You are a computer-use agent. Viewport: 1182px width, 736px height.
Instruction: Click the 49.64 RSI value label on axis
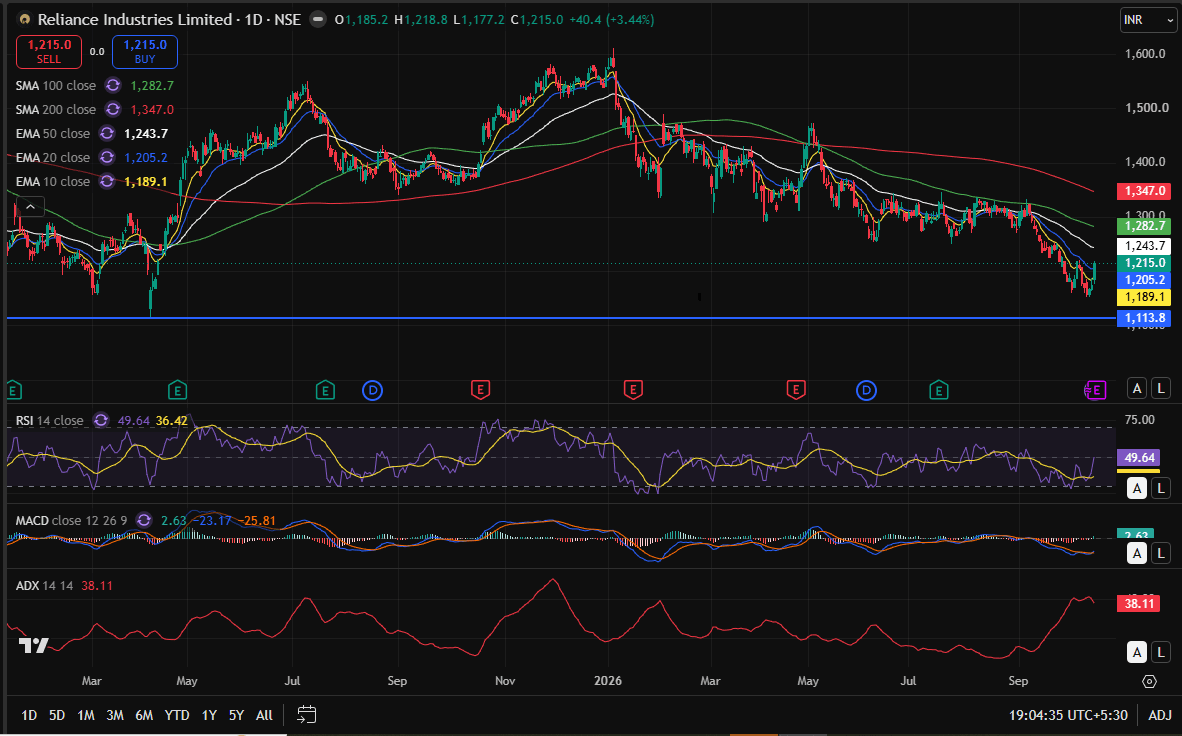[x=1139, y=457]
